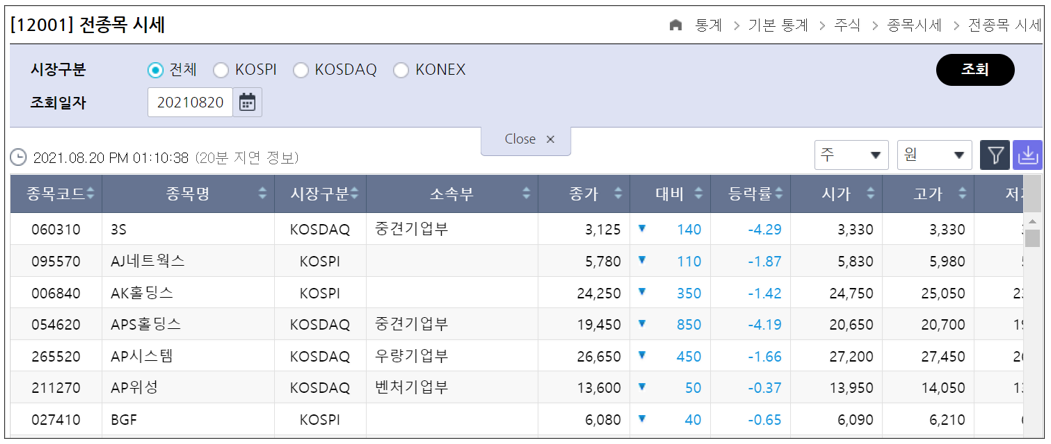
Task: Click stock code 006840
Action: pos(56,293)
